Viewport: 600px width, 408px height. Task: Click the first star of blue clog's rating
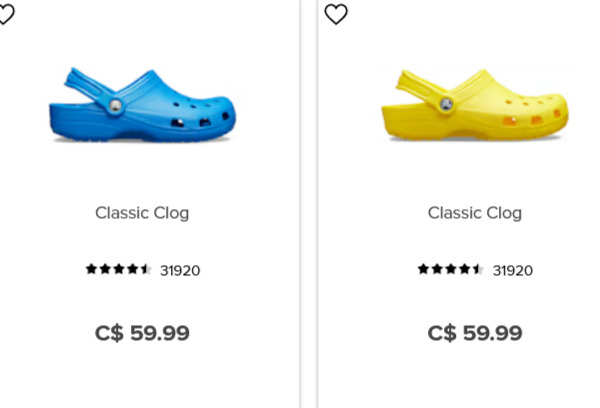point(91,269)
